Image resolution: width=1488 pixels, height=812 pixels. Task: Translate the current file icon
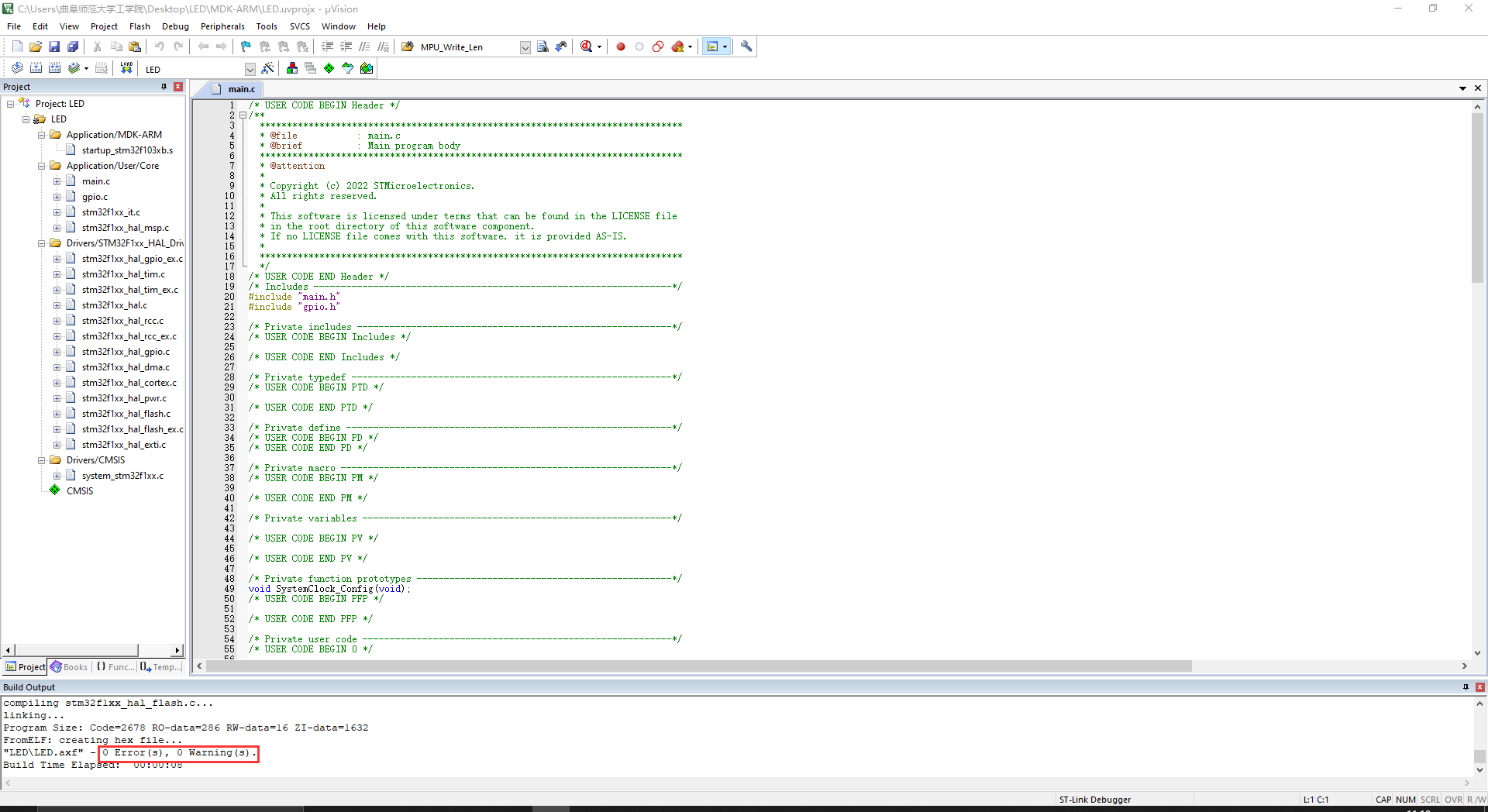click(x=17, y=68)
